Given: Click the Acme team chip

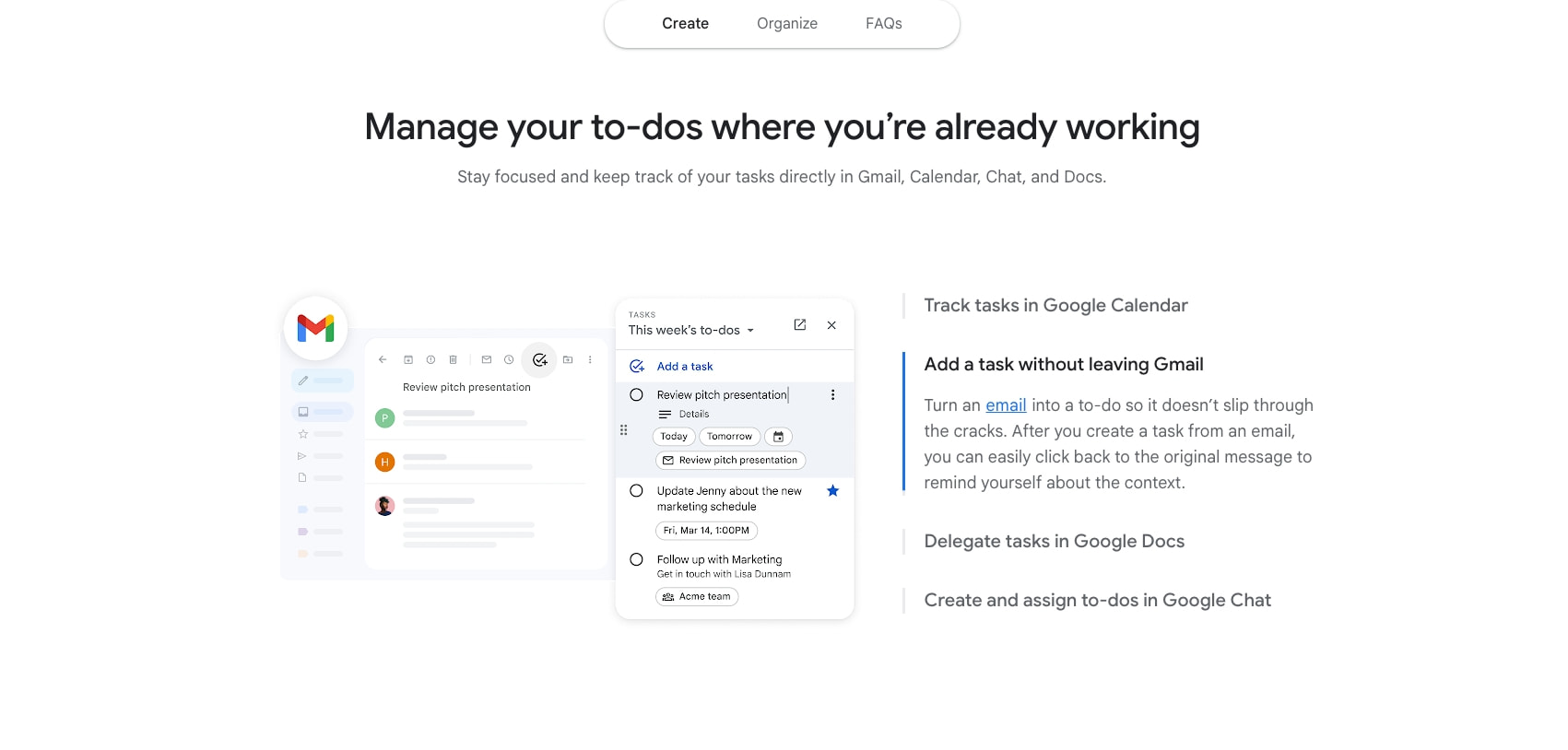Looking at the screenshot, I should (x=697, y=597).
